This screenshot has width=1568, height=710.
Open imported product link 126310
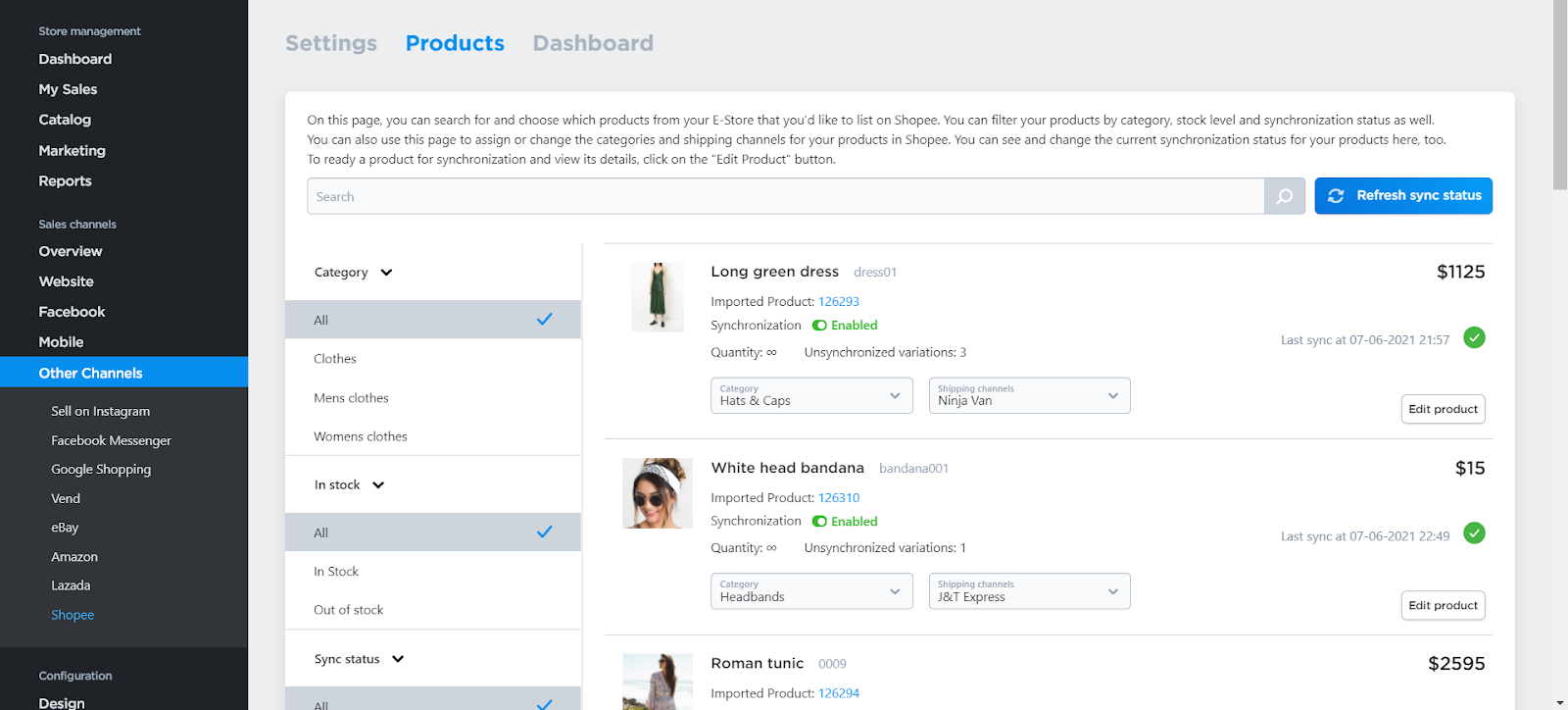click(x=839, y=498)
